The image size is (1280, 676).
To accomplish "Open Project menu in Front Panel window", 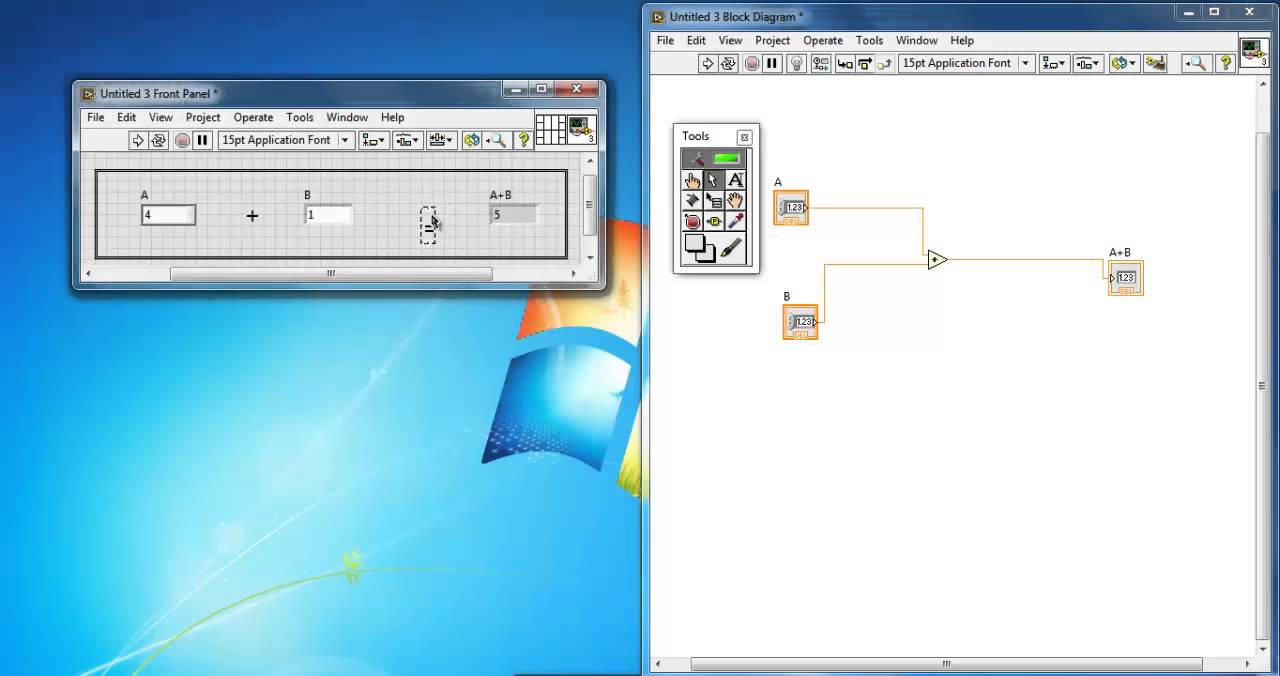I will click(203, 118).
